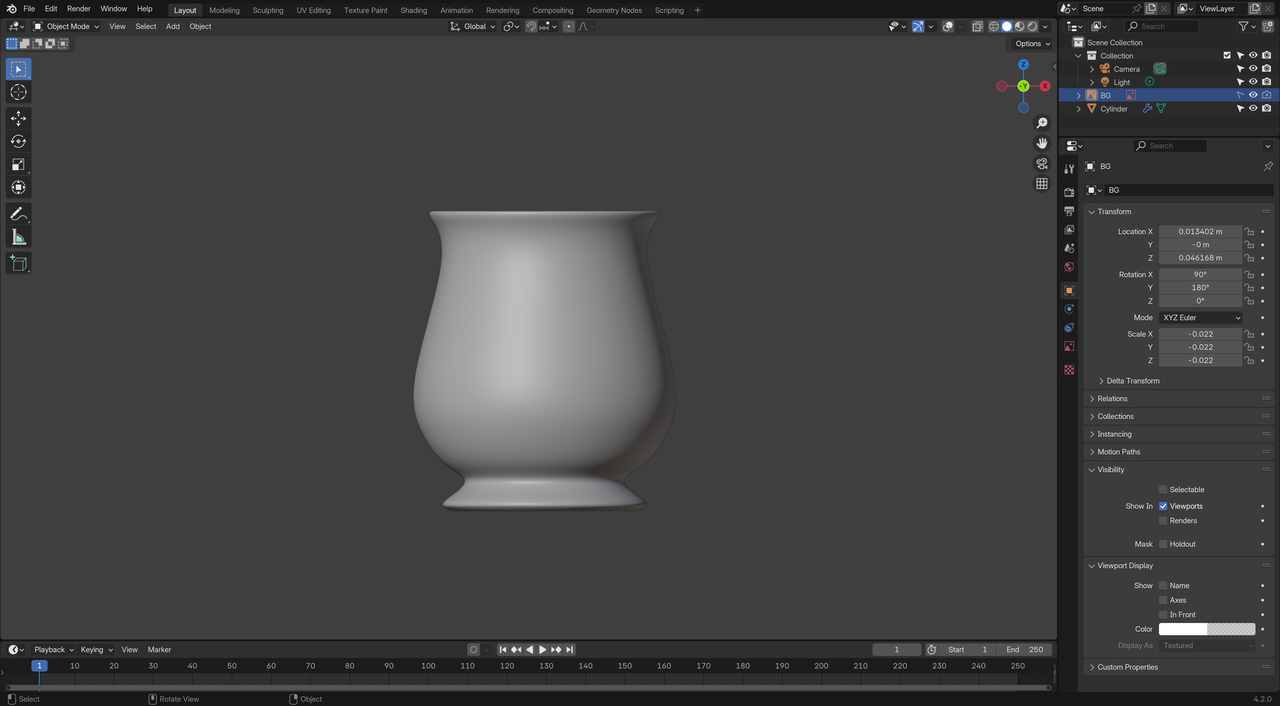Open the Global transform orientation dropdown
The width and height of the screenshot is (1280, 706).
pos(472,27)
